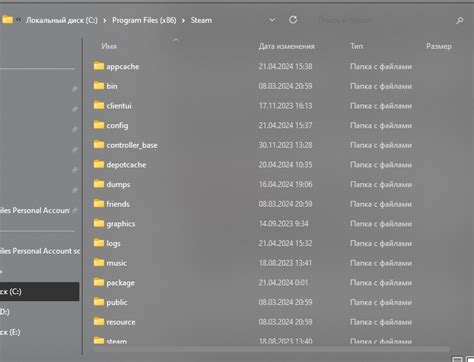Click the package folder name
The image size is (474, 362).
[x=121, y=283]
